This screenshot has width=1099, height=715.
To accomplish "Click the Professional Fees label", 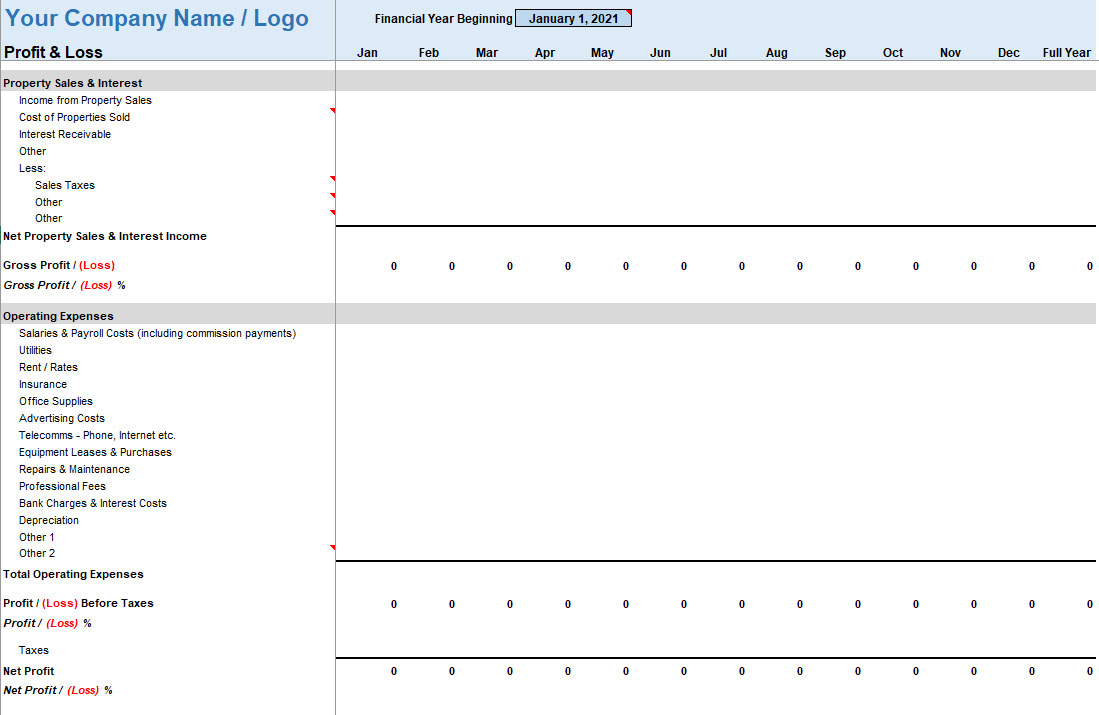I will [62, 487].
